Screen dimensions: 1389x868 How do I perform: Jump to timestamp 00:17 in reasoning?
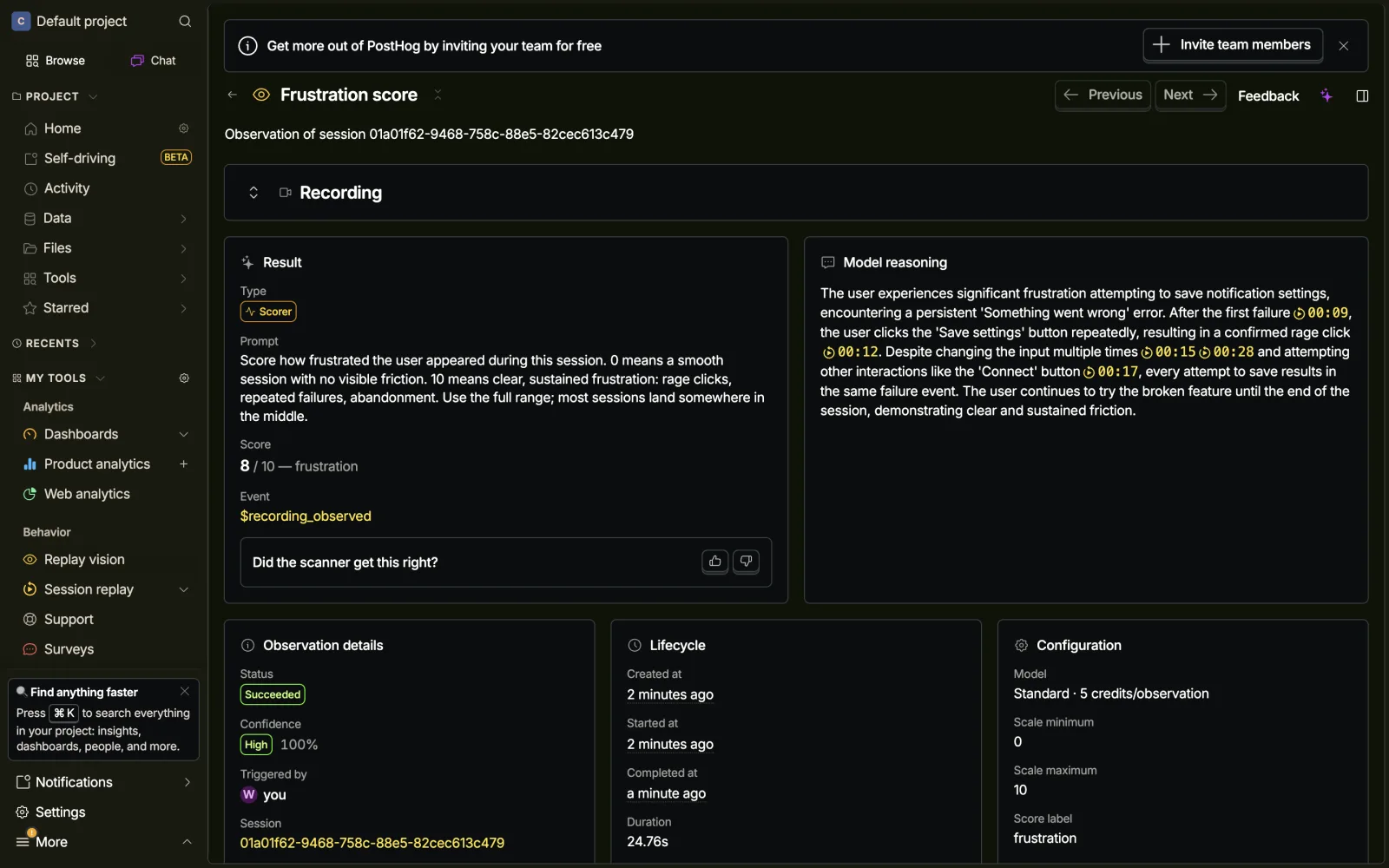(x=1110, y=372)
